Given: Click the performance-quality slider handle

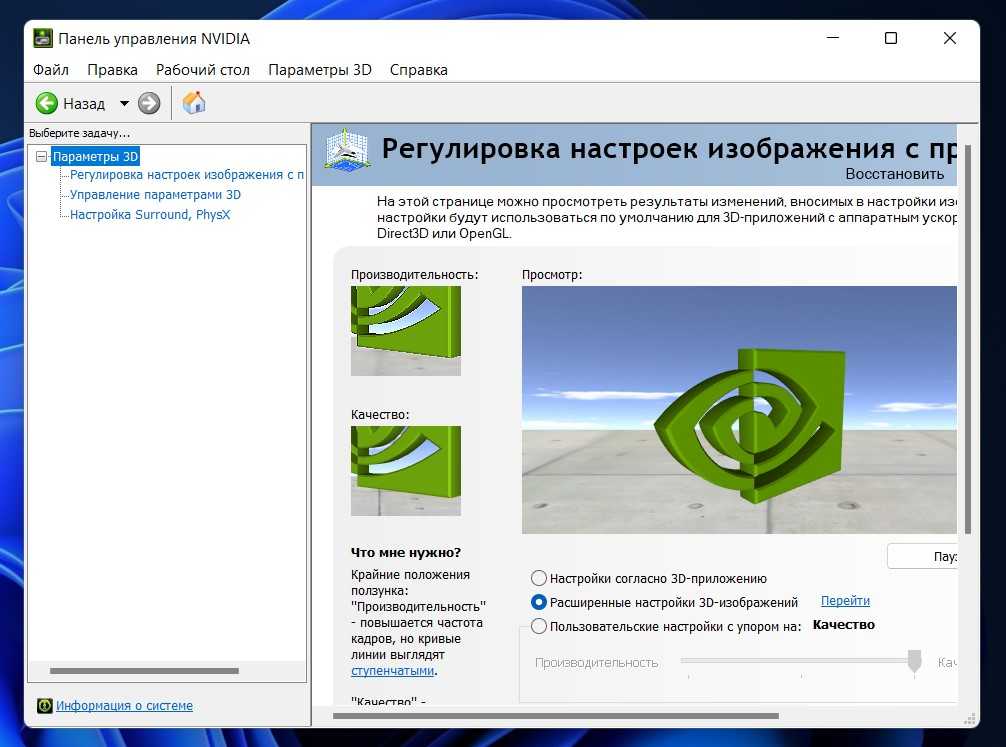Looking at the screenshot, I should [x=914, y=661].
